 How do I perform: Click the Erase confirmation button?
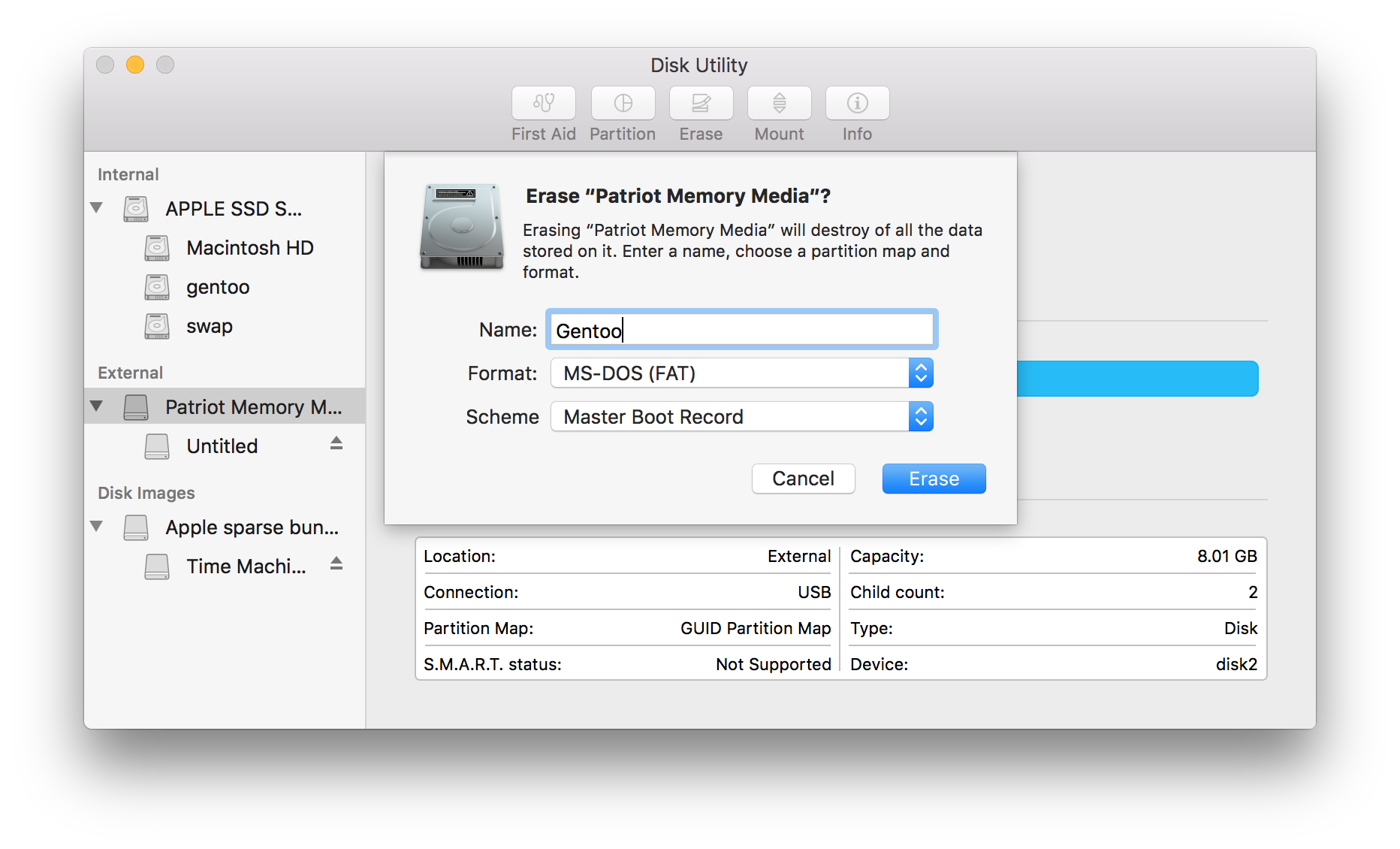click(934, 479)
